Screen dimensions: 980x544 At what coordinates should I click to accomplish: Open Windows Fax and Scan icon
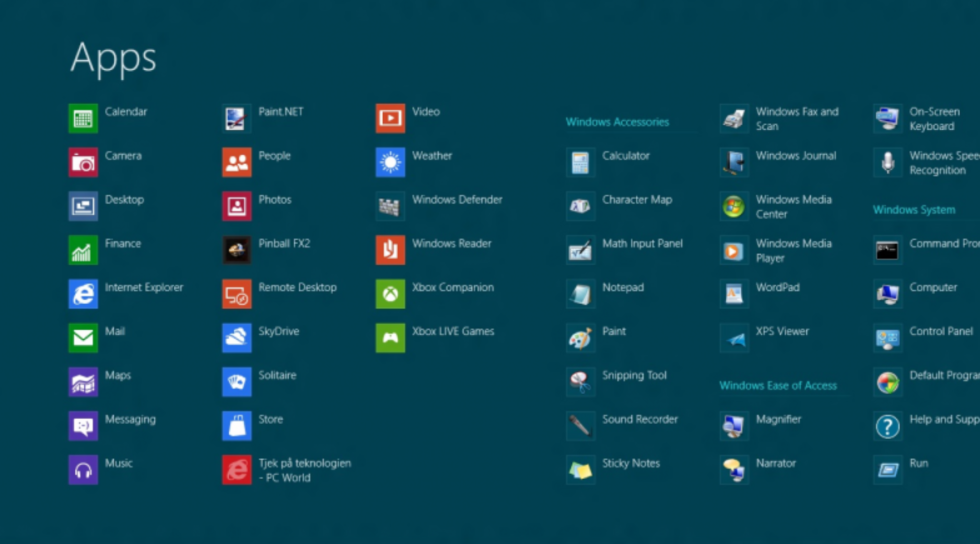(734, 119)
